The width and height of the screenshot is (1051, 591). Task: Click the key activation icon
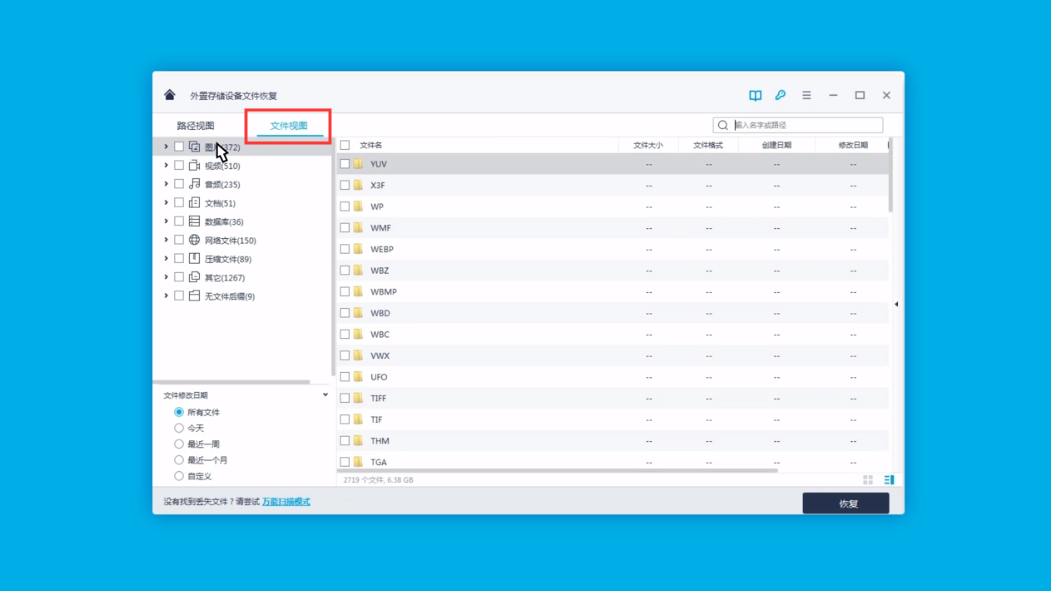780,95
